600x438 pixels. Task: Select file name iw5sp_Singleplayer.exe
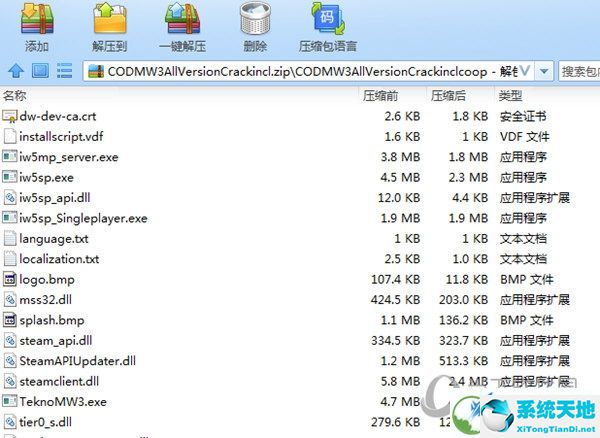83,218
